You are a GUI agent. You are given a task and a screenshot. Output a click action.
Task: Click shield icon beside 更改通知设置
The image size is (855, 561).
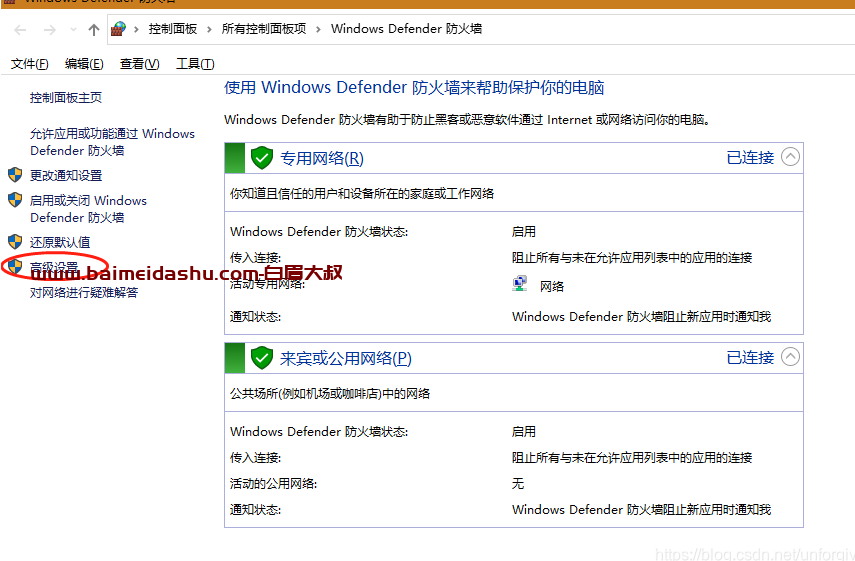click(x=15, y=175)
